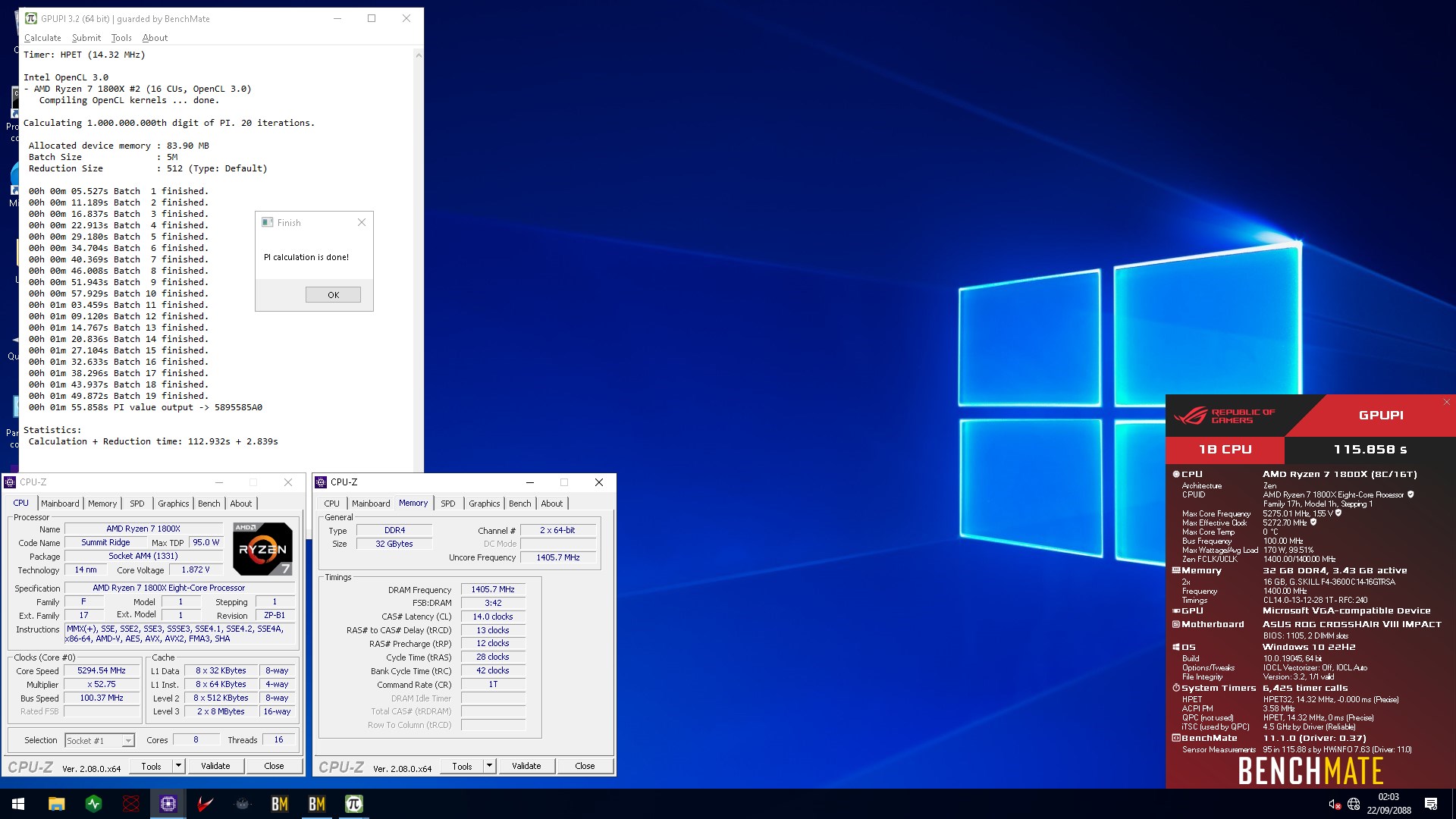Click the Code Name field Summit Ridge
The height and width of the screenshot is (819, 1456).
coord(105,543)
